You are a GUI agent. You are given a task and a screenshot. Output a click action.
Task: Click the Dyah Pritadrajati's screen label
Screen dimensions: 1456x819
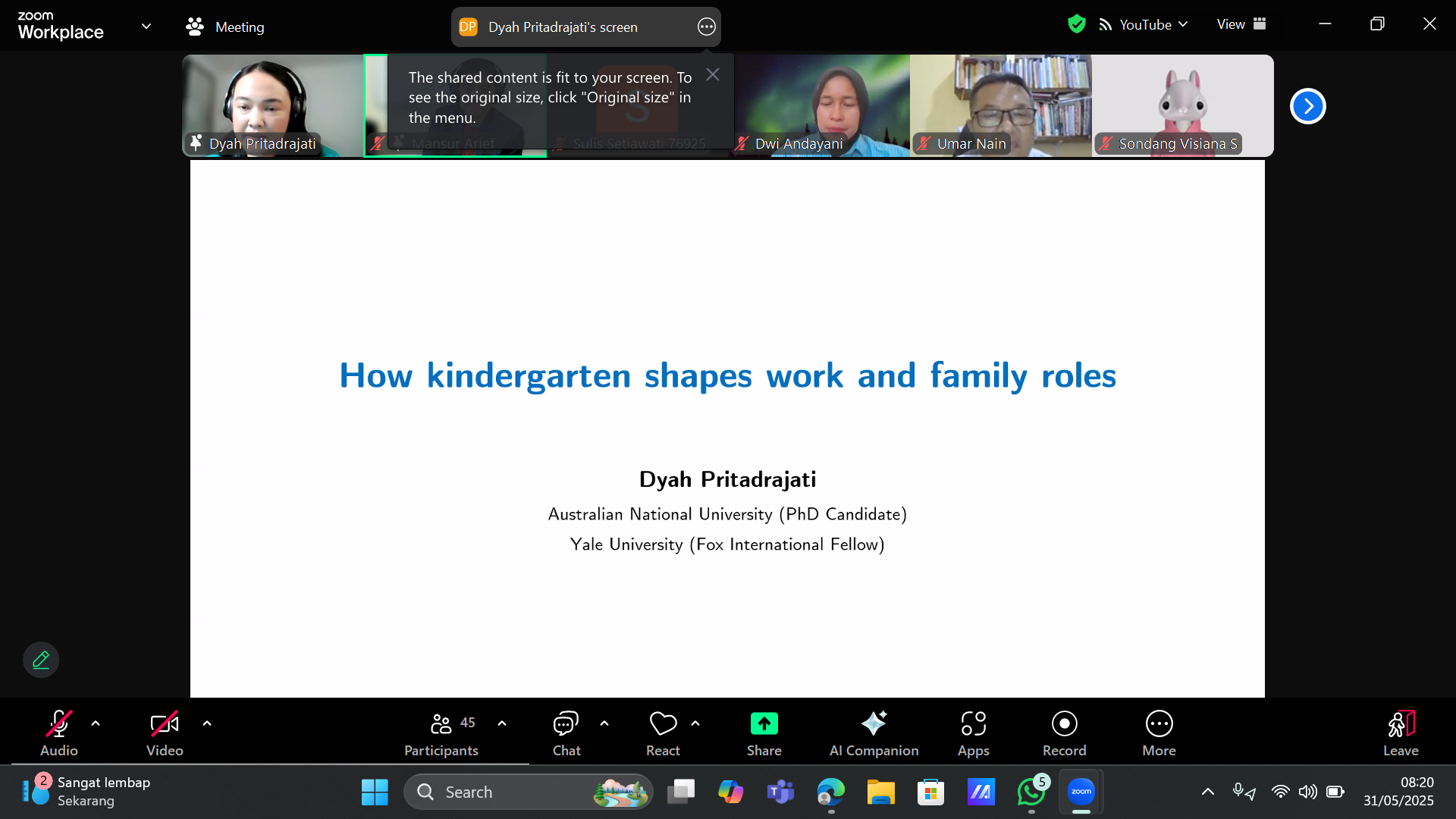563,27
